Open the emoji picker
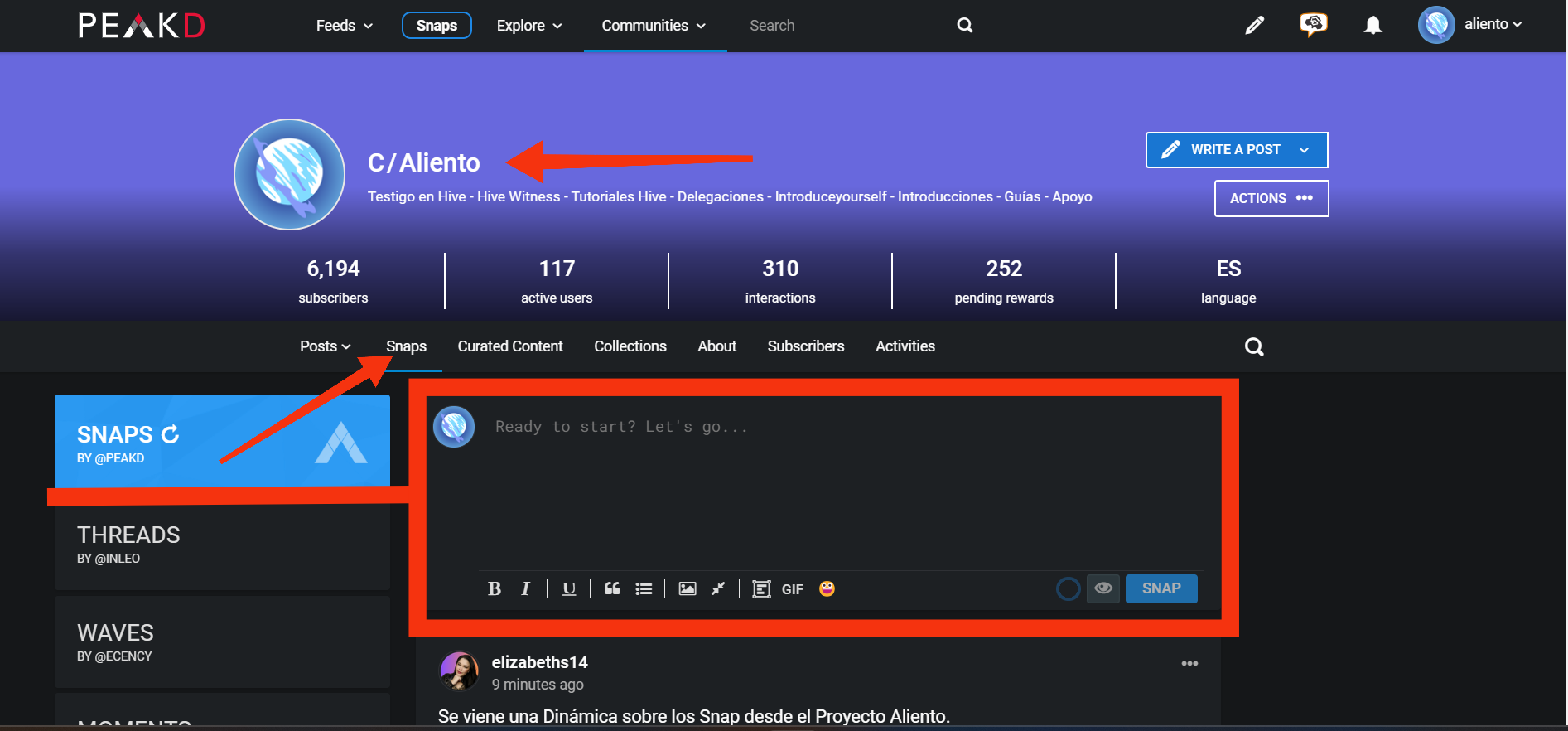The image size is (1568, 731). [827, 588]
